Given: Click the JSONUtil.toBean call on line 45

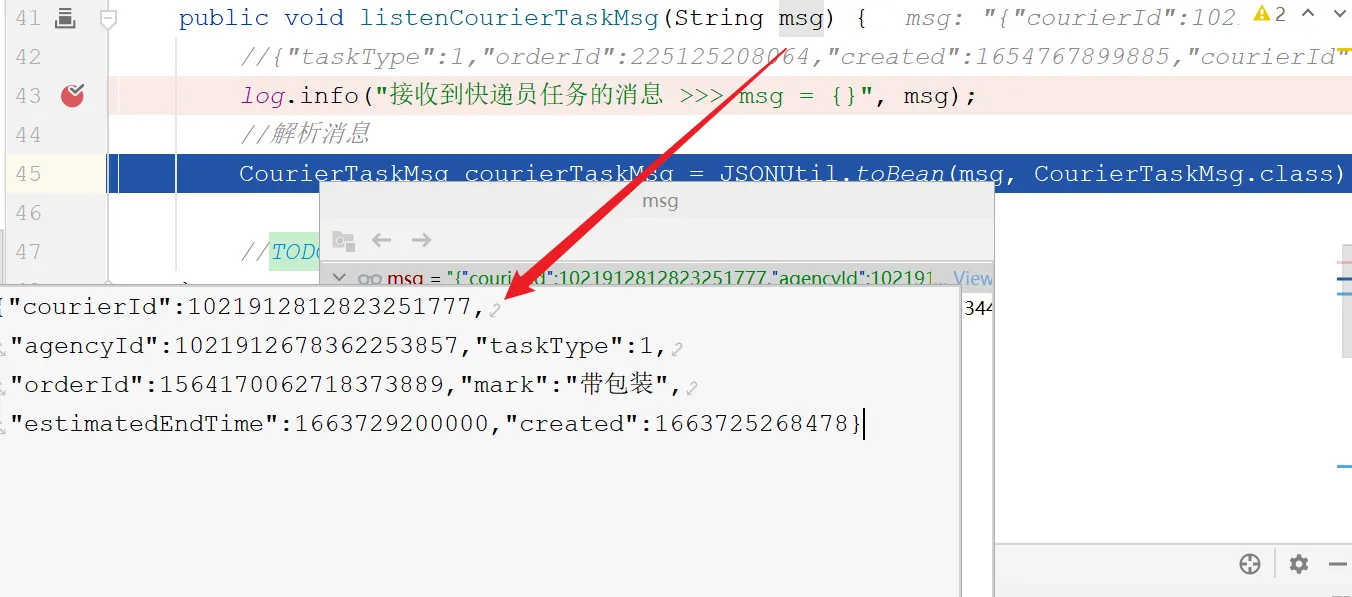Looking at the screenshot, I should 832,174.
